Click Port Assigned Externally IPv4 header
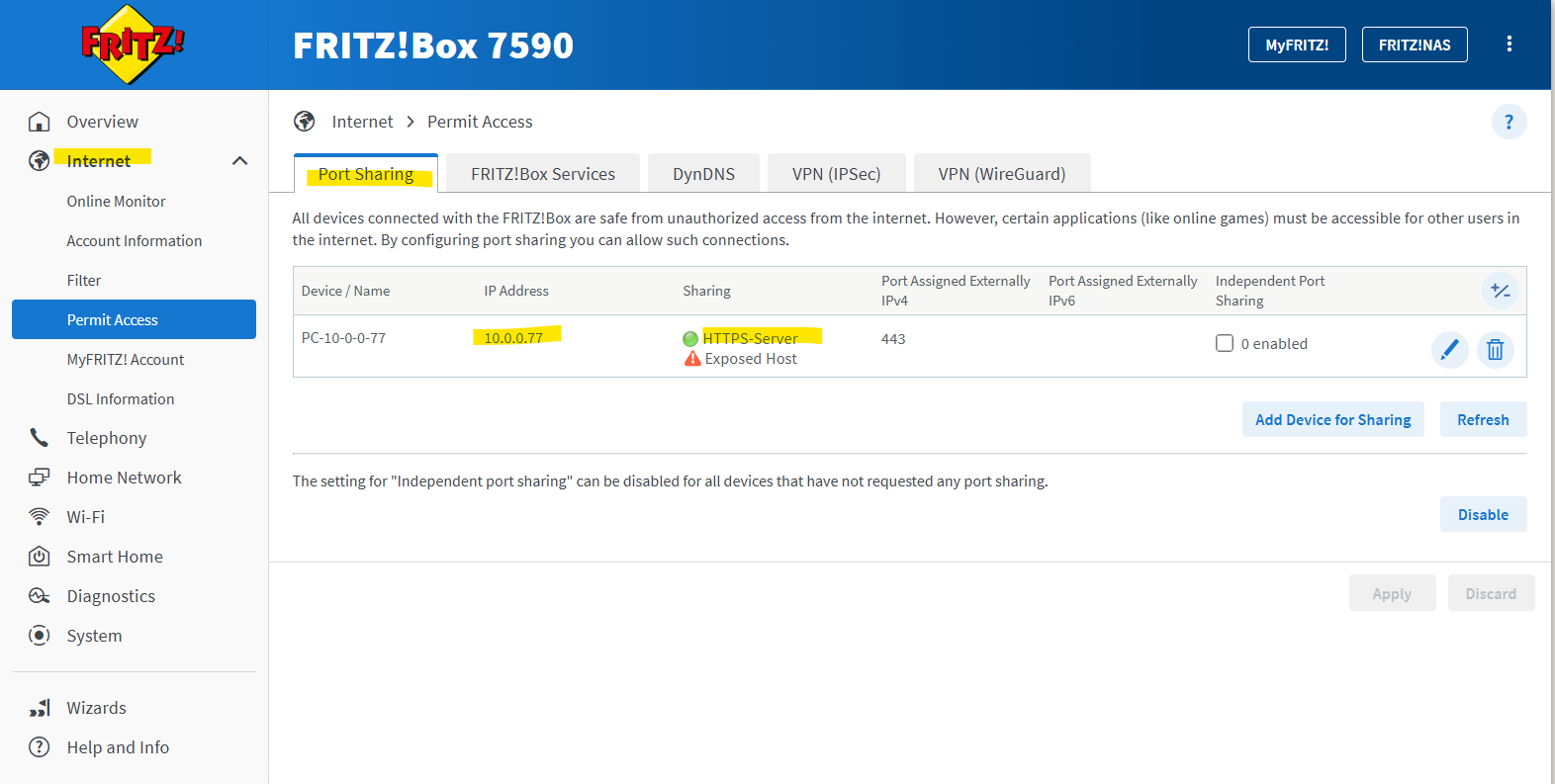Screen dimensions: 1555x784 click(x=956, y=291)
